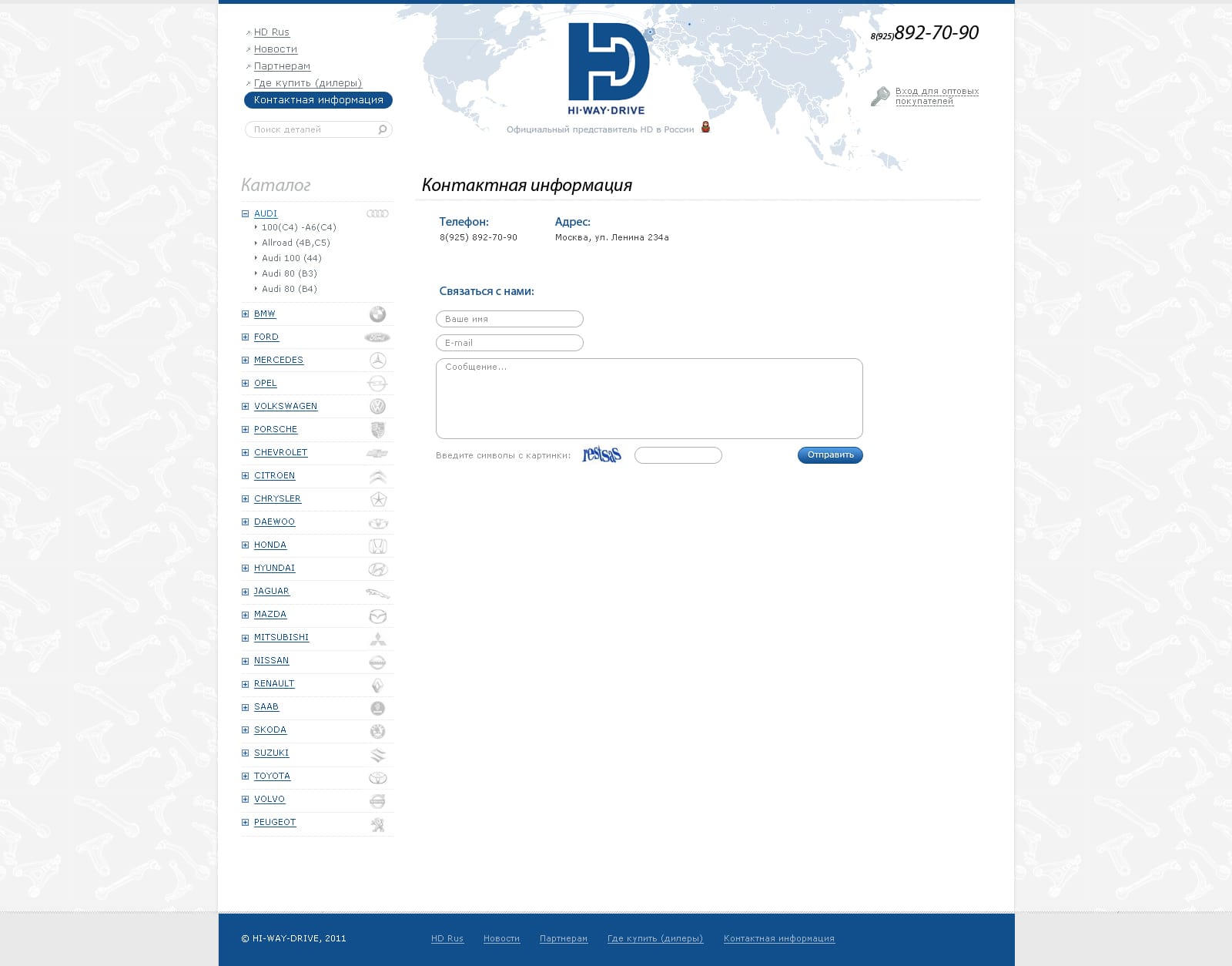Viewport: 1232px width, 966px height.
Task: Focus the Сообщение message textarea
Action: coord(649,398)
